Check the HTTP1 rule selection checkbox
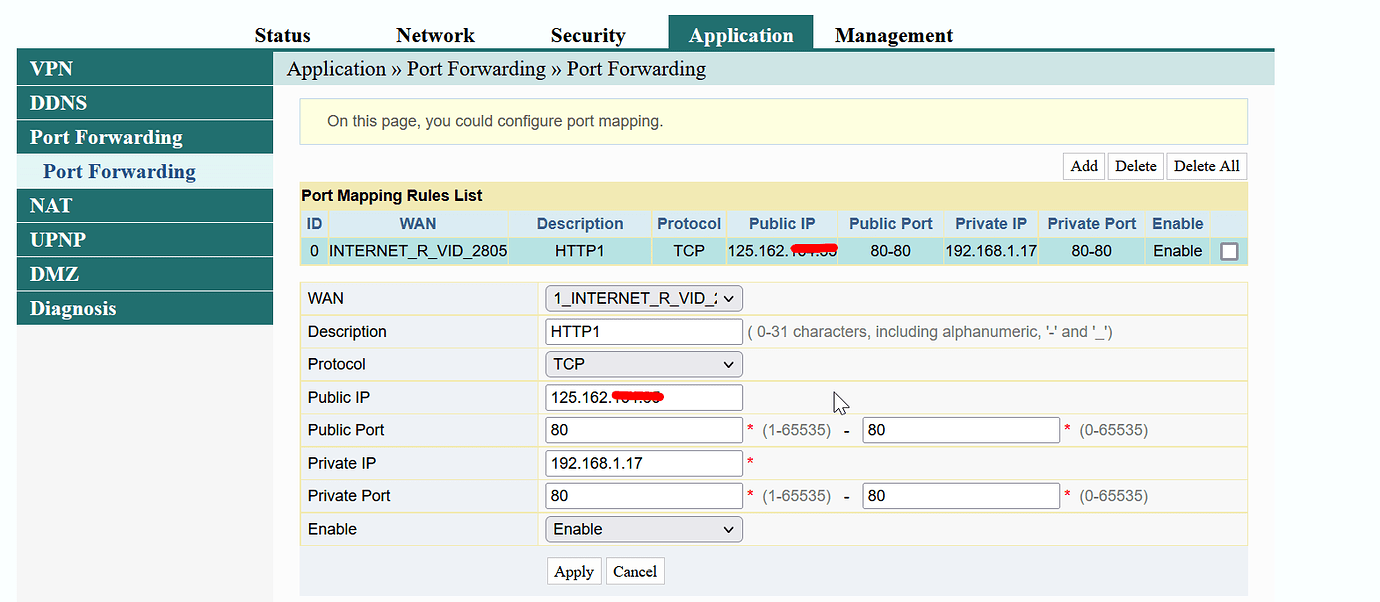The width and height of the screenshot is (1380, 602). pos(1229,251)
